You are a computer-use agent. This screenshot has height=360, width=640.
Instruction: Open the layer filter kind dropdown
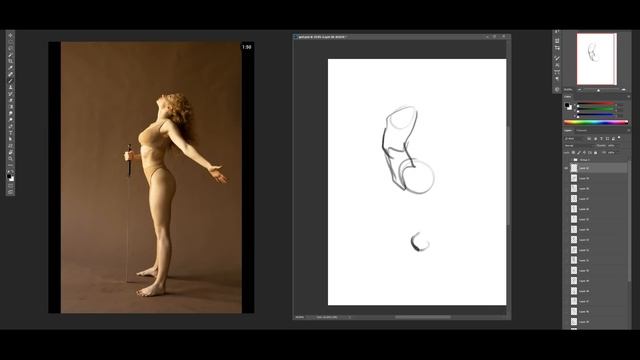point(573,139)
